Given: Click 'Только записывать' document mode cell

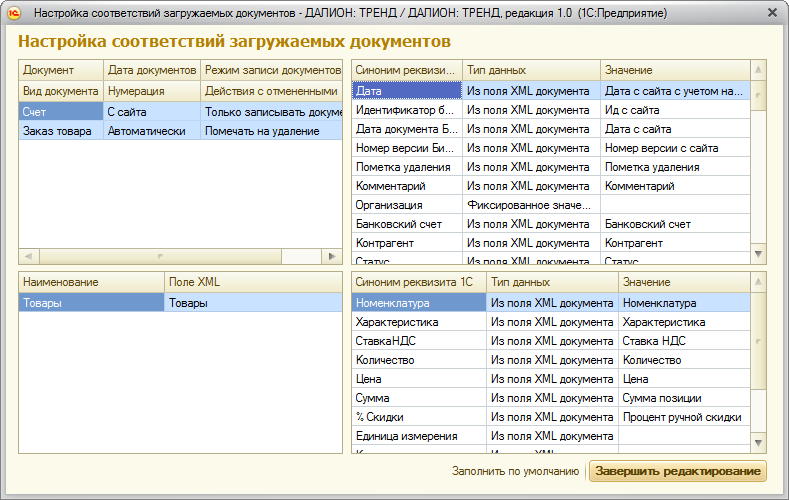Looking at the screenshot, I should (271, 112).
